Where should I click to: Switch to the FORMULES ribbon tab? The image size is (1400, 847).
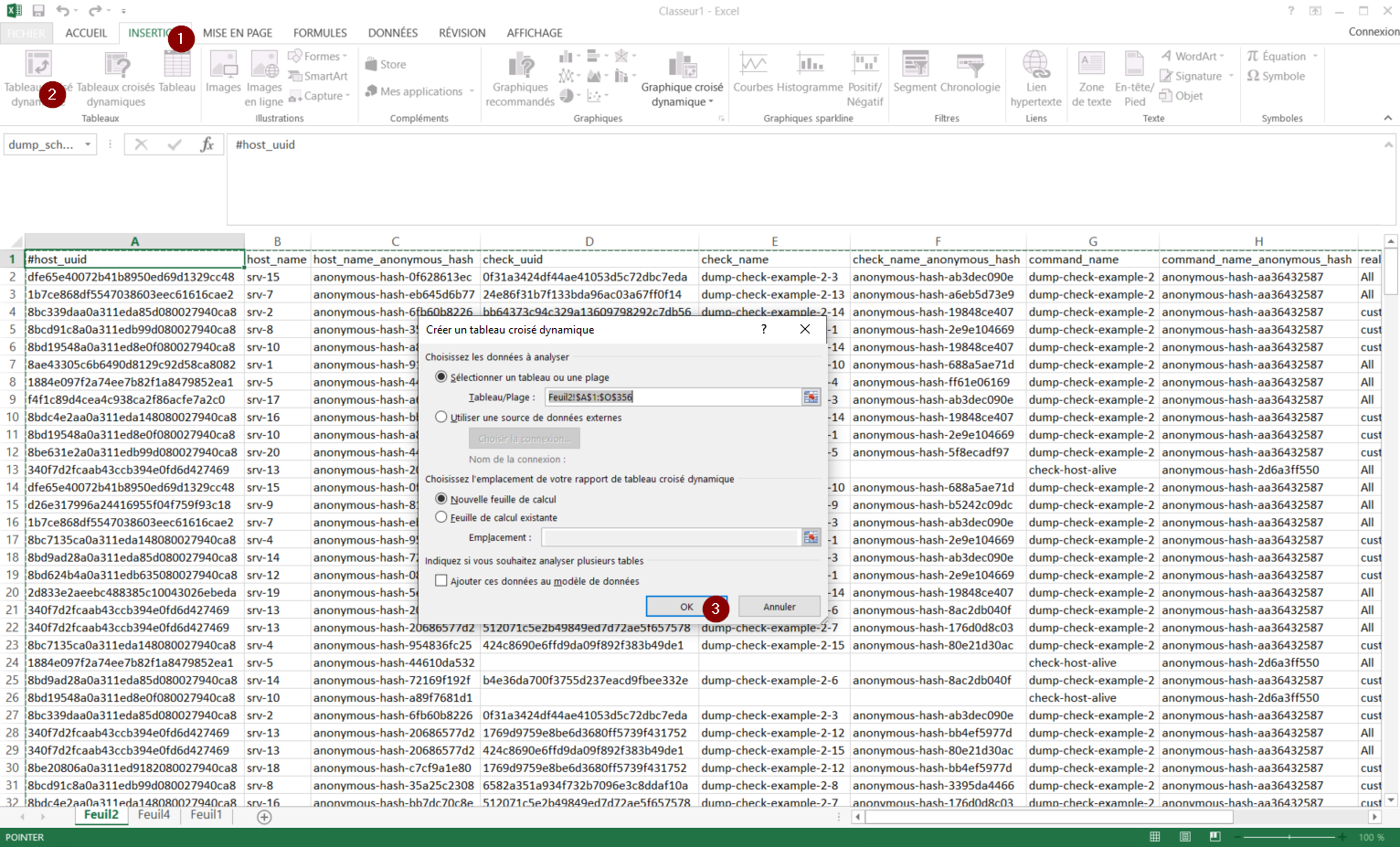[x=320, y=33]
